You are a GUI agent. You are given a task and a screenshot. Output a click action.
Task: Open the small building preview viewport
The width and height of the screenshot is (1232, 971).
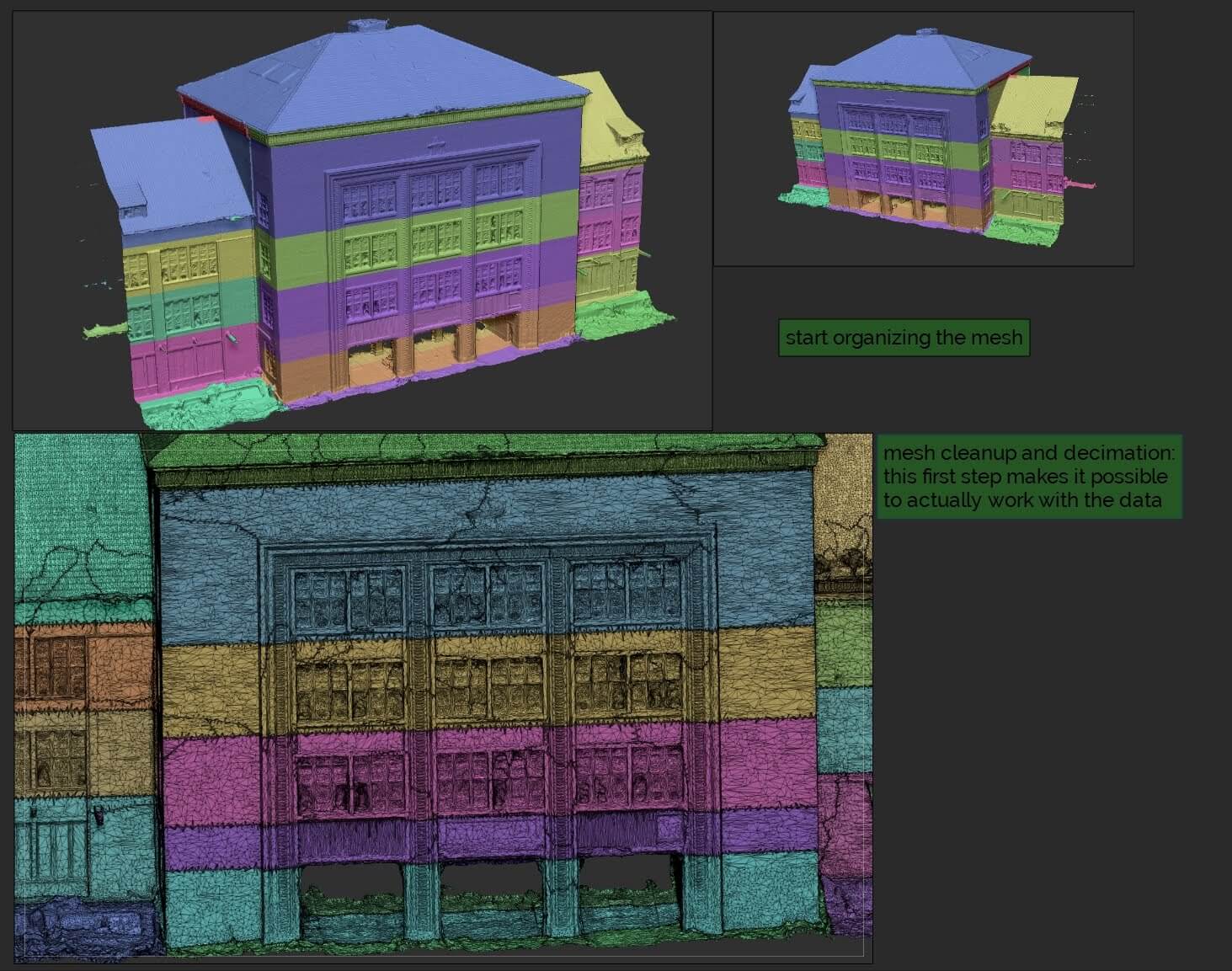tap(923, 139)
